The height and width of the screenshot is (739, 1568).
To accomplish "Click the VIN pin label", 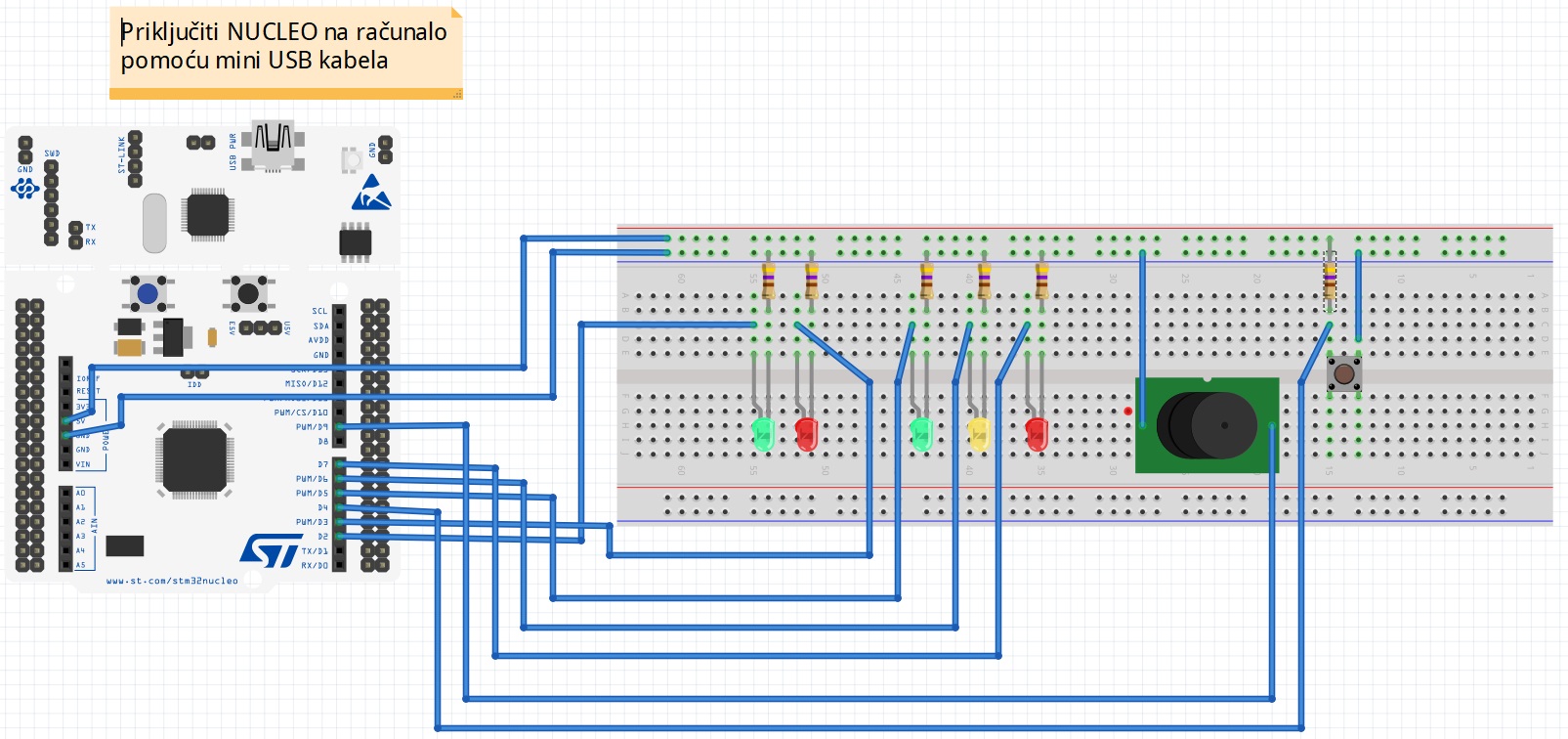I will coord(83,465).
